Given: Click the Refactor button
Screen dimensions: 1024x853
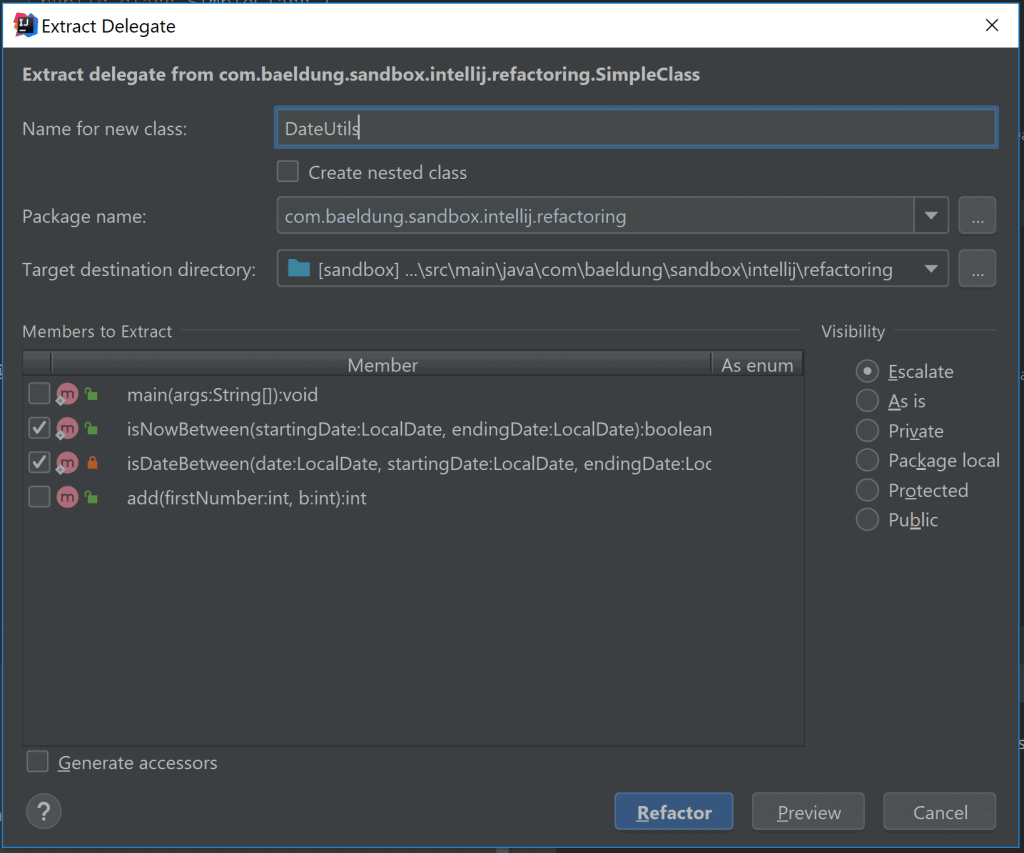Looking at the screenshot, I should 674,812.
